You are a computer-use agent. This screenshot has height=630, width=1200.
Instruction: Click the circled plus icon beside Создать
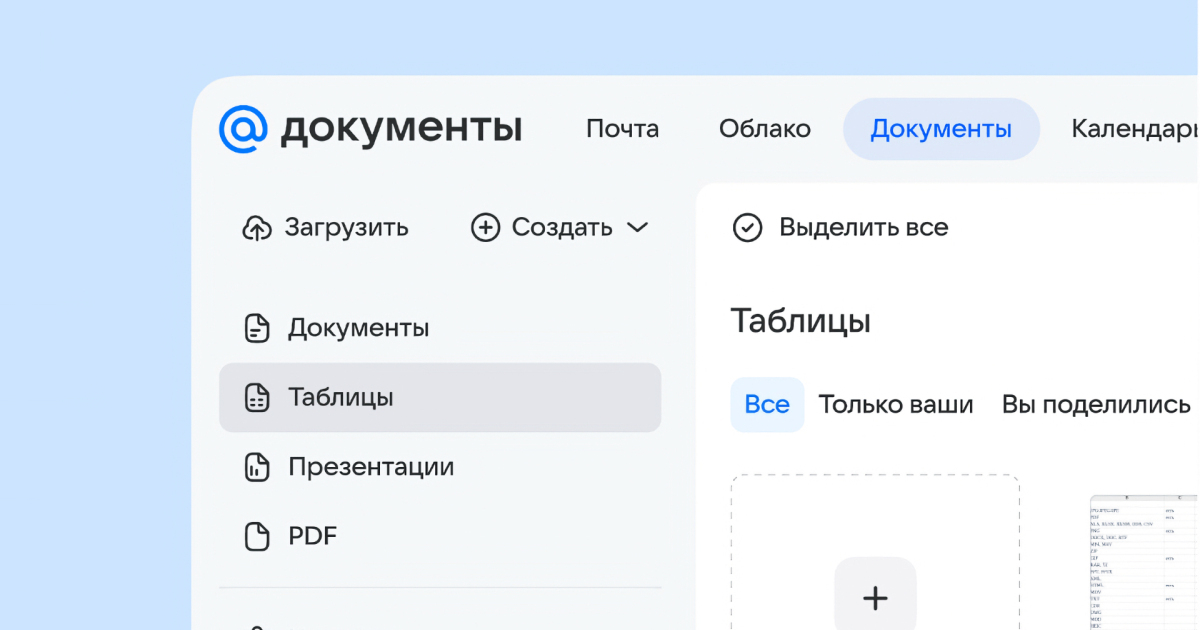485,228
